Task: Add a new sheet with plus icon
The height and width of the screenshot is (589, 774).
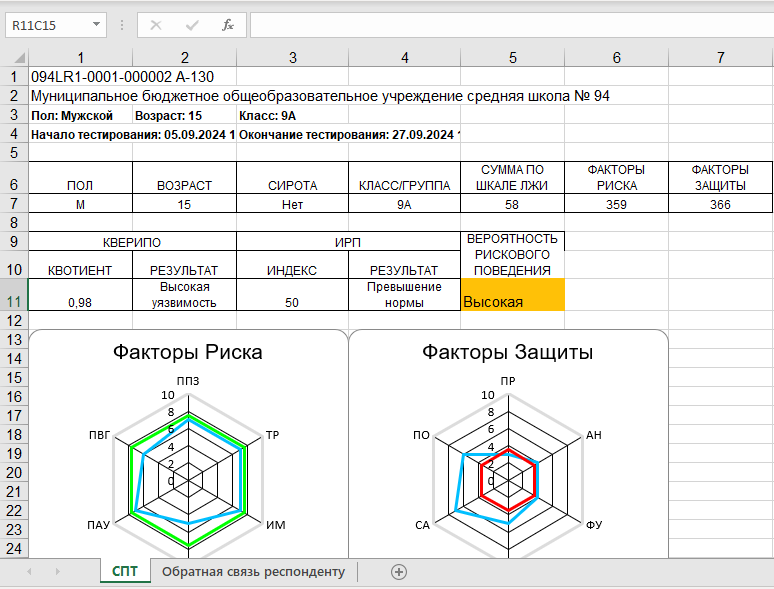Action: pos(398,572)
